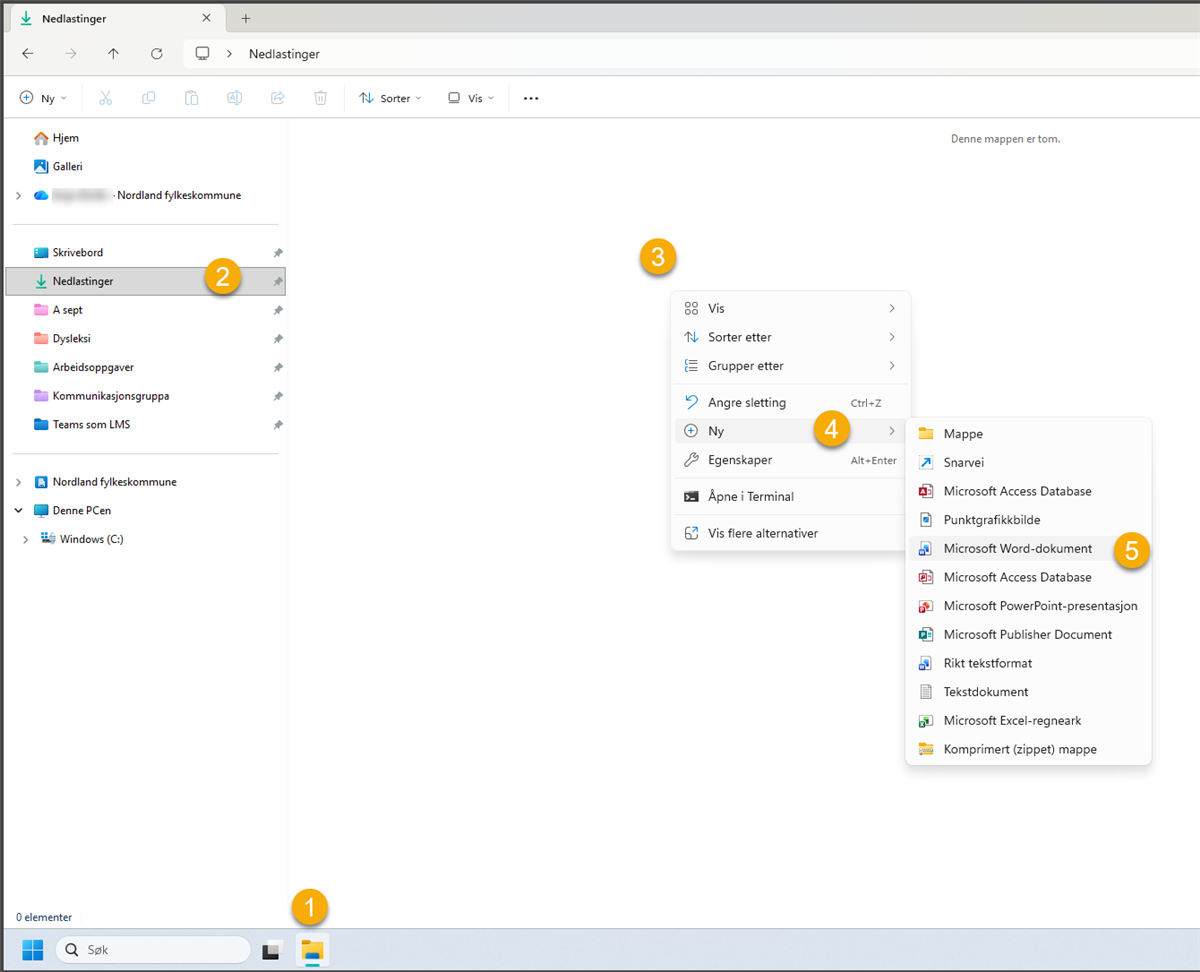Open the Vis dropdown in the toolbar
This screenshot has height=972, width=1200.
tap(471, 98)
